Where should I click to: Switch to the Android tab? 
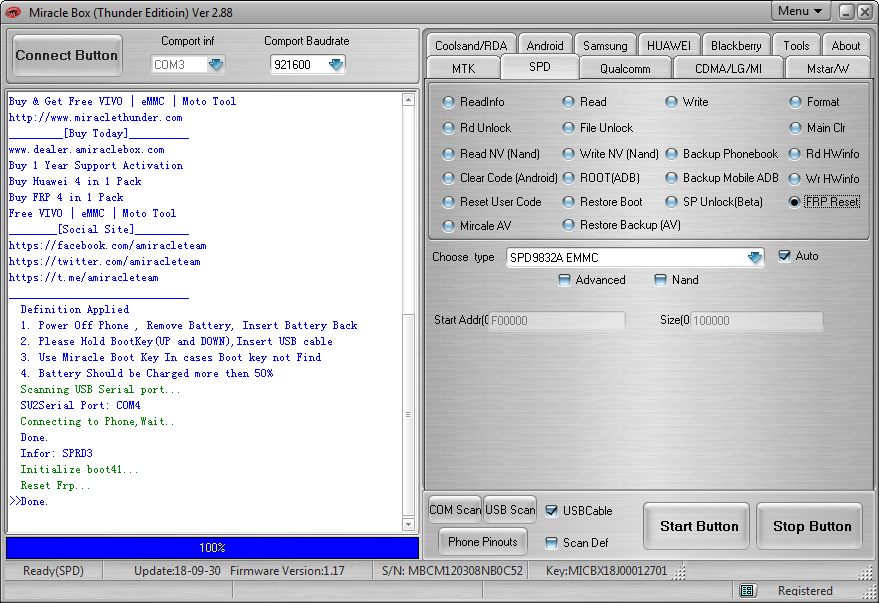tap(545, 45)
